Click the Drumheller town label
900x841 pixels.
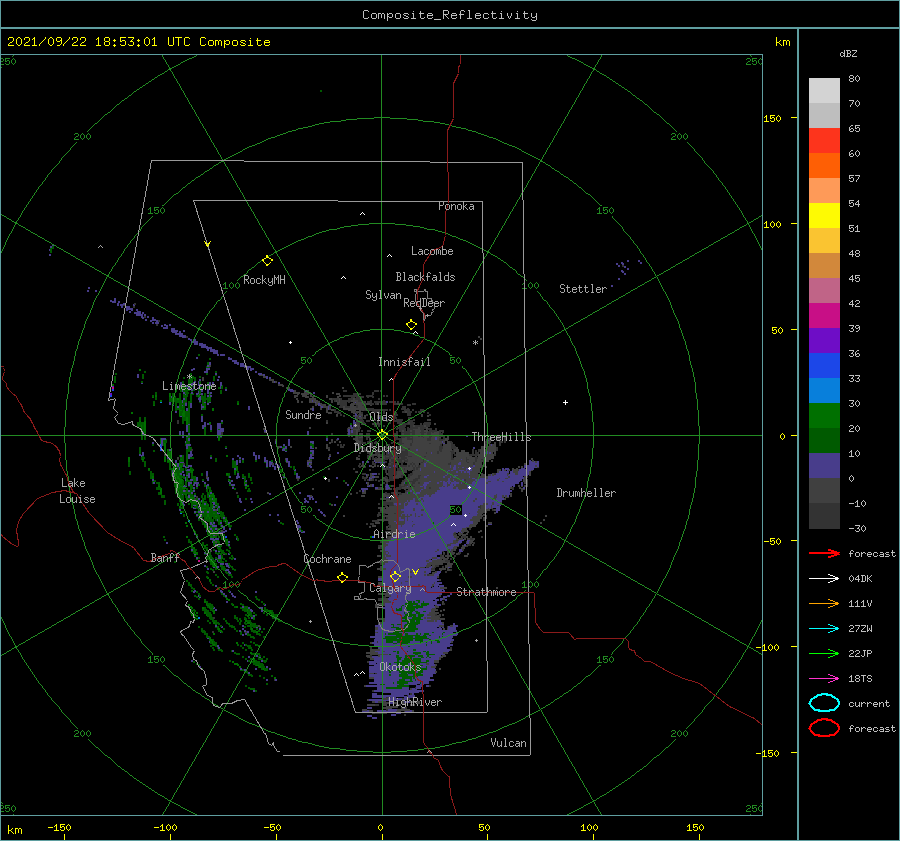(586, 493)
